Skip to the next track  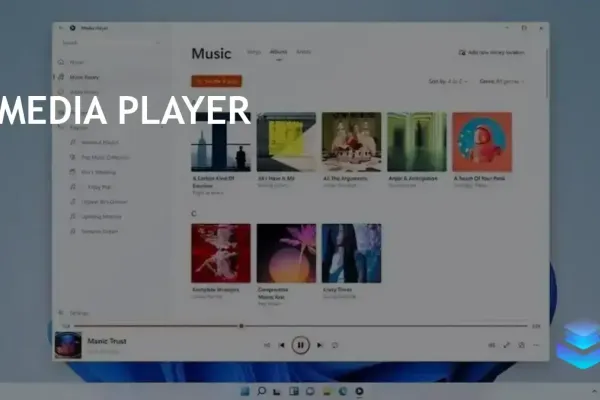(320, 345)
